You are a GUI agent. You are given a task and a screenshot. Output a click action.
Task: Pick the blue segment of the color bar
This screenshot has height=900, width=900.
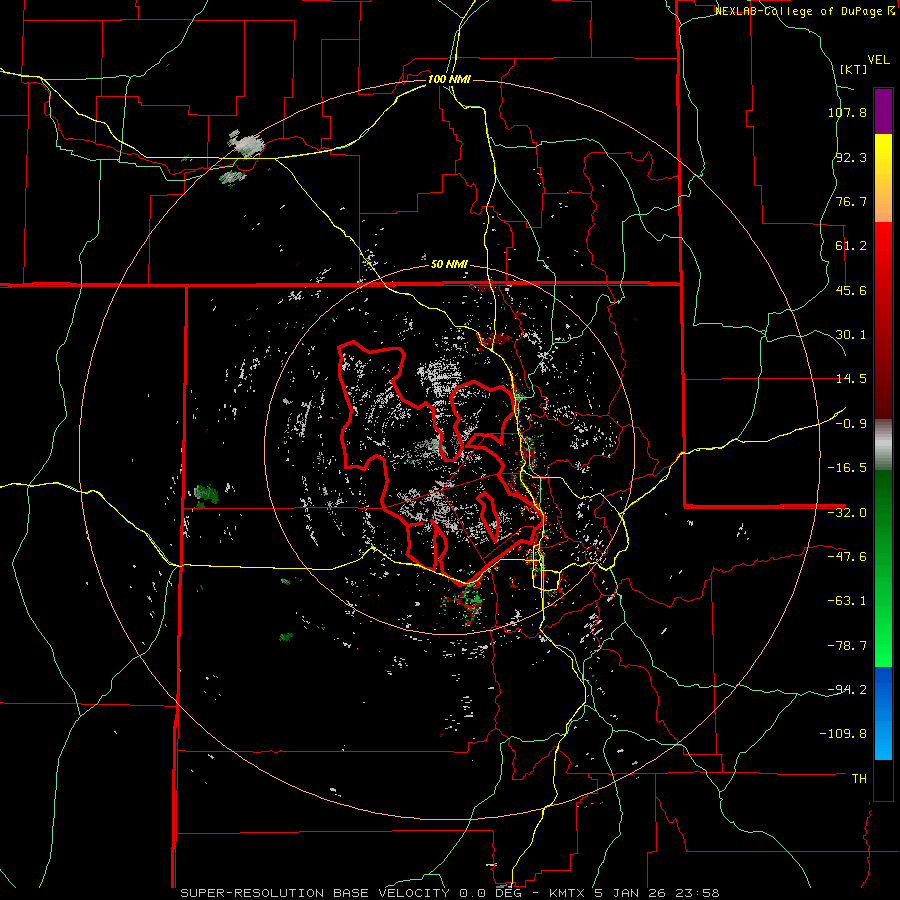coord(883,713)
